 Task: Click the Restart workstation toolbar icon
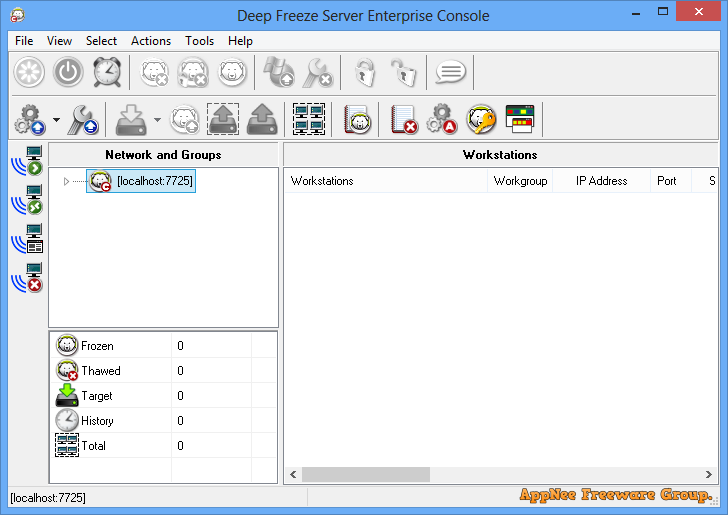pyautogui.click(x=29, y=72)
